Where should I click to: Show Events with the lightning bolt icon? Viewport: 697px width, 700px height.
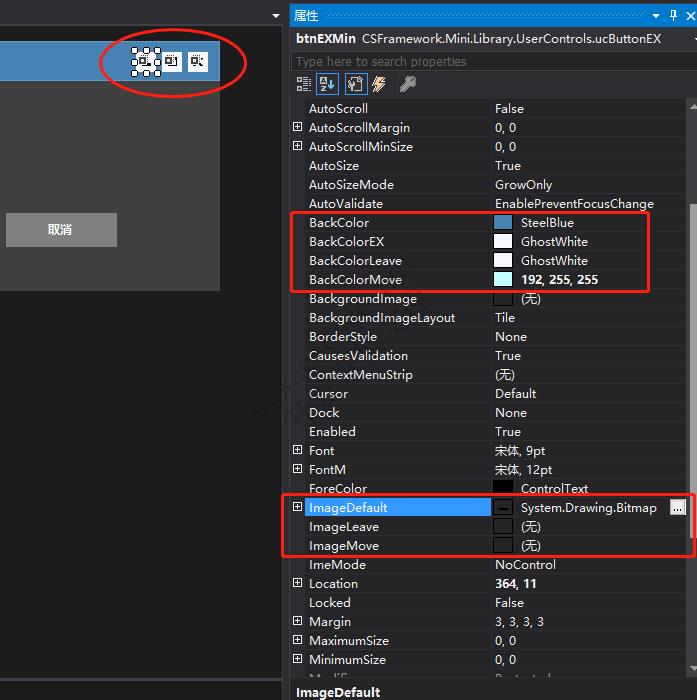click(380, 85)
